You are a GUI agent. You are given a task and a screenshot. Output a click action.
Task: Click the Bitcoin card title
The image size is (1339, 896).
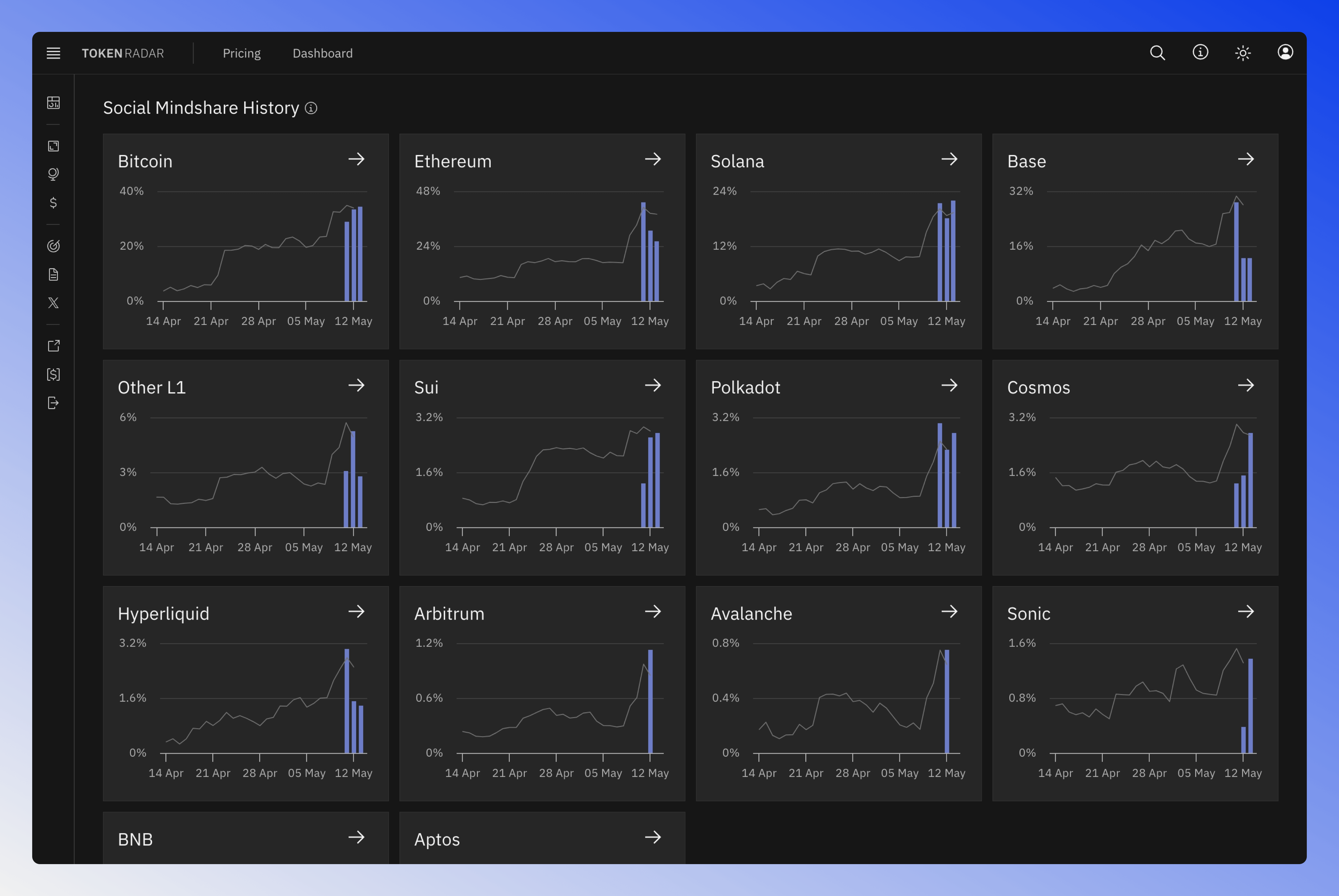pos(145,162)
